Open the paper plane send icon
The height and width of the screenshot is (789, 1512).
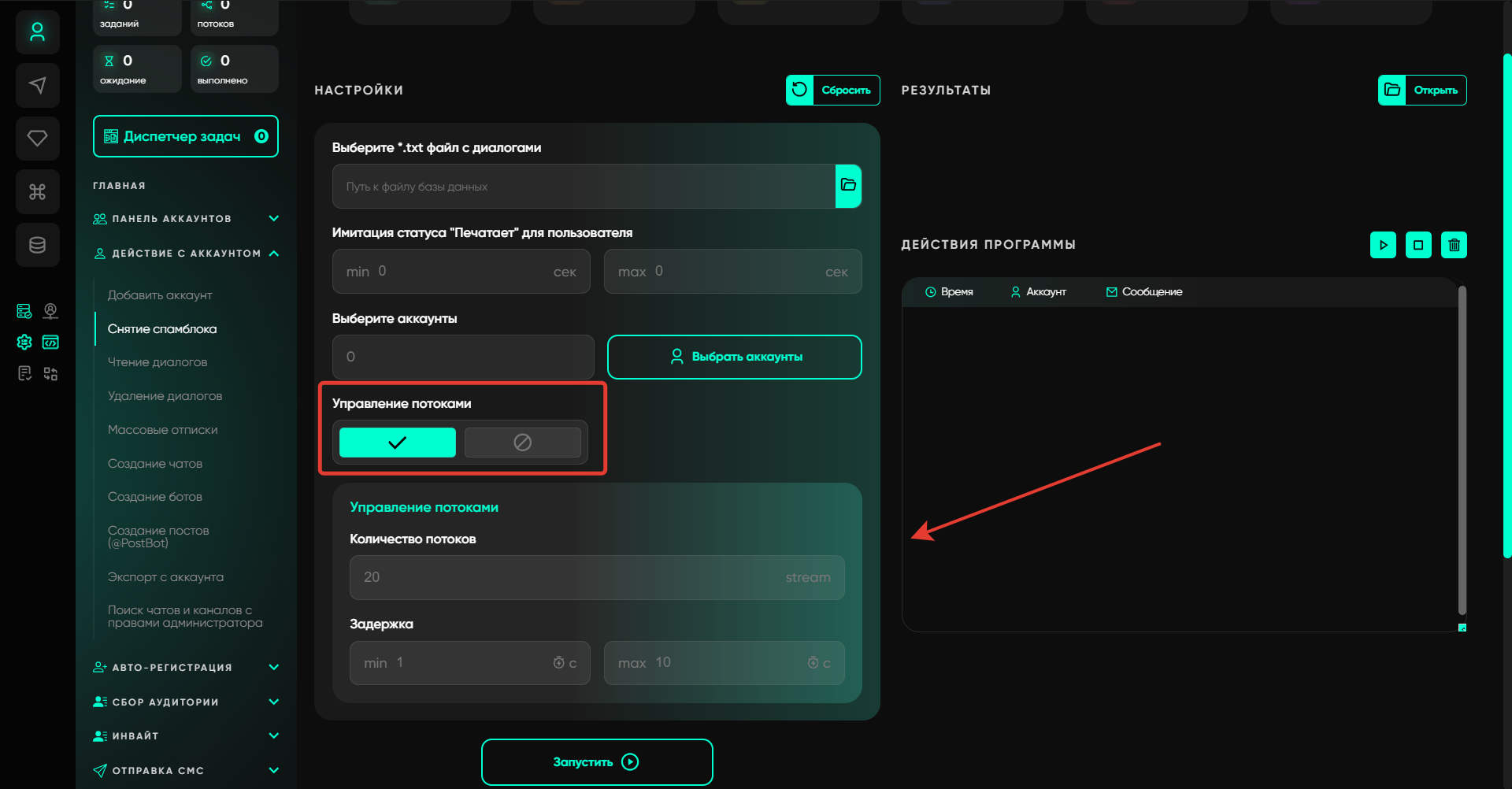pyautogui.click(x=37, y=85)
